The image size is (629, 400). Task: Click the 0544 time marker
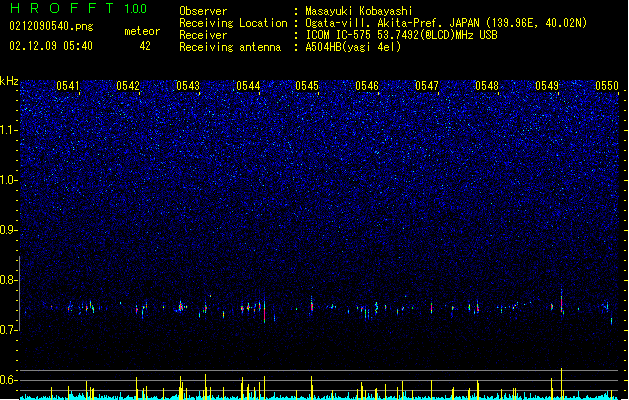[x=248, y=86]
